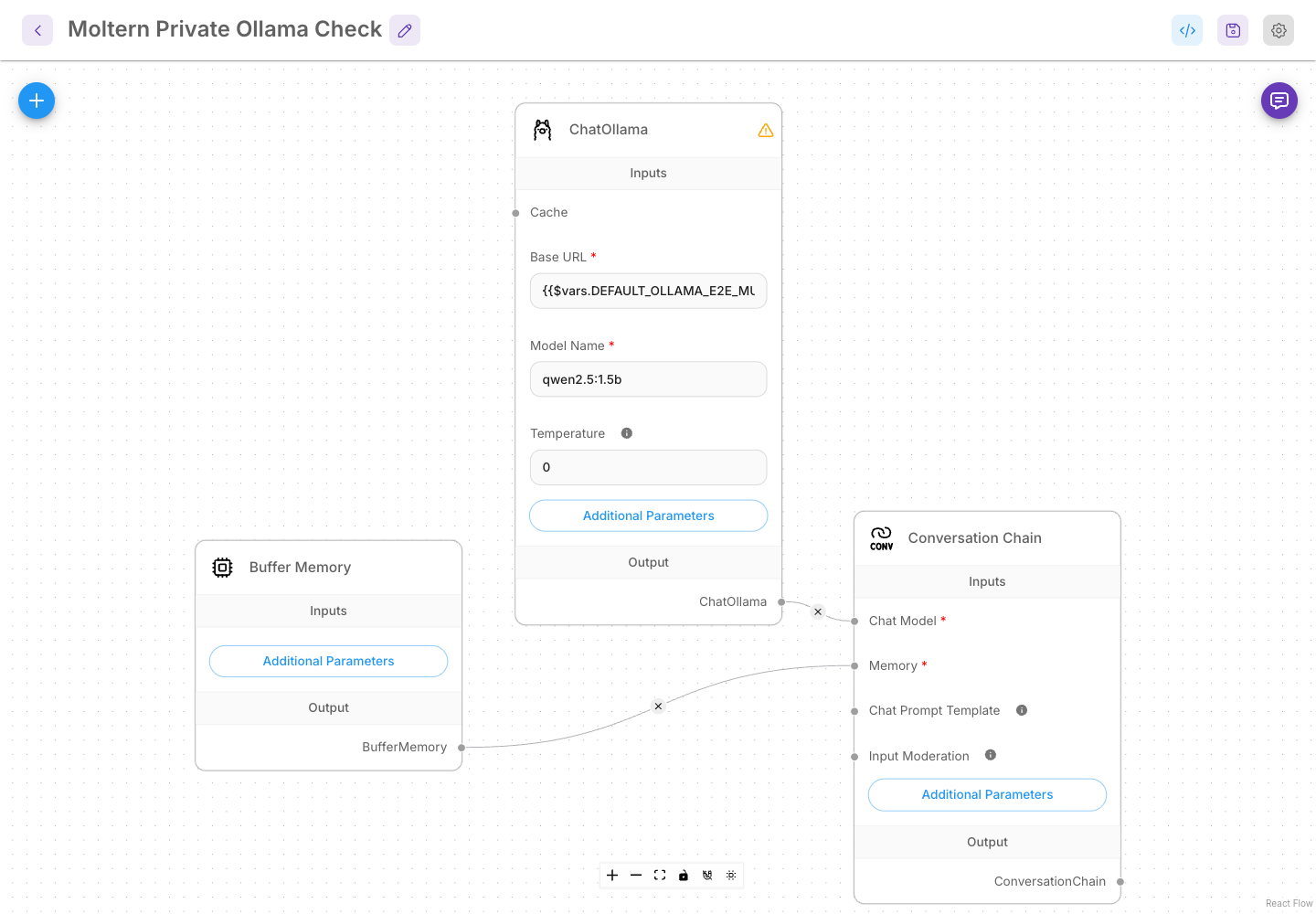Add a new node with plus button
1316x914 pixels.
(x=37, y=101)
